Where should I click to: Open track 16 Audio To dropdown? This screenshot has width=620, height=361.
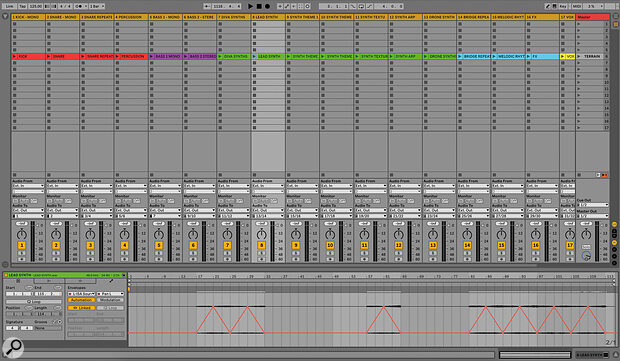click(x=542, y=210)
